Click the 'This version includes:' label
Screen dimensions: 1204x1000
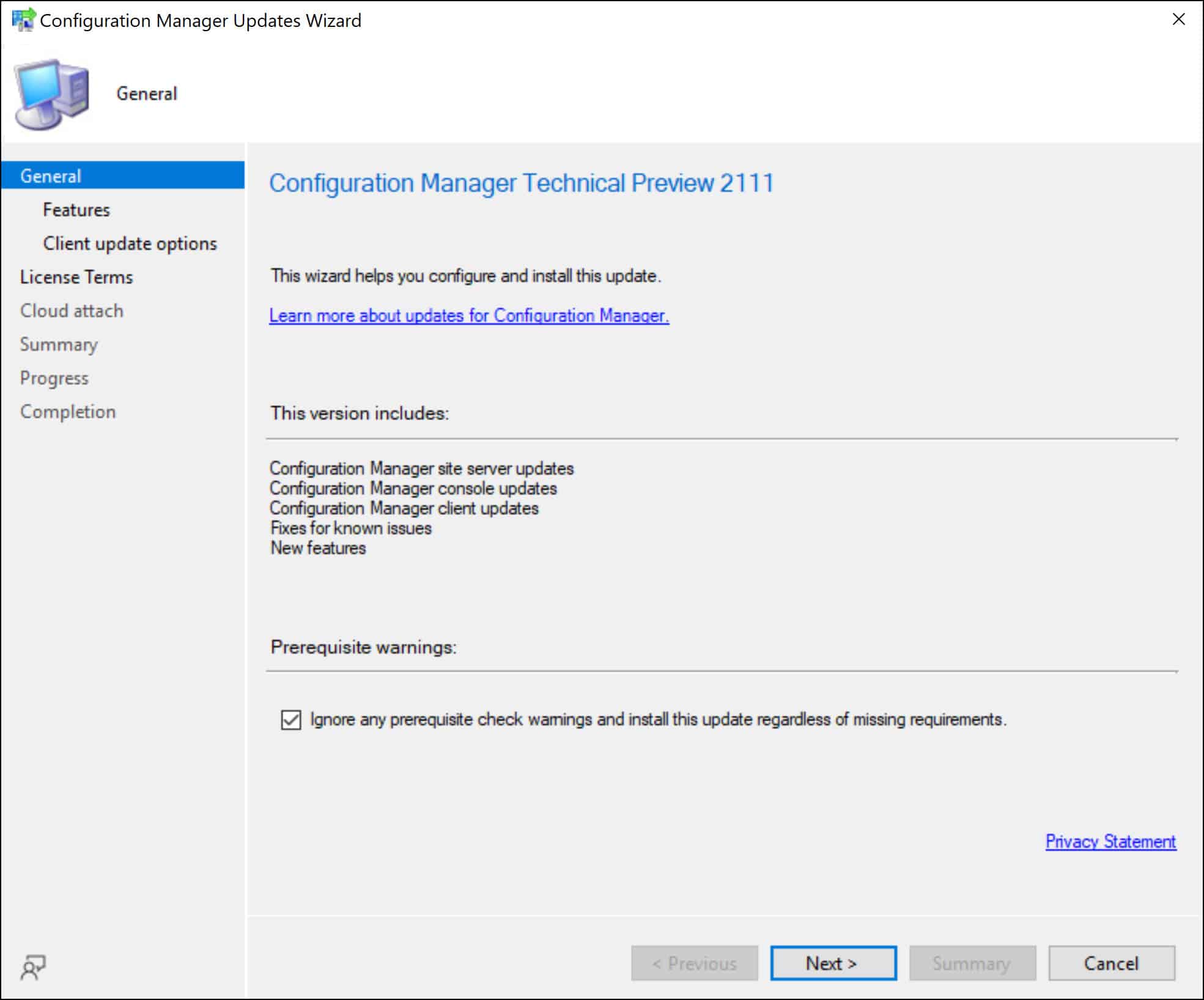(360, 413)
